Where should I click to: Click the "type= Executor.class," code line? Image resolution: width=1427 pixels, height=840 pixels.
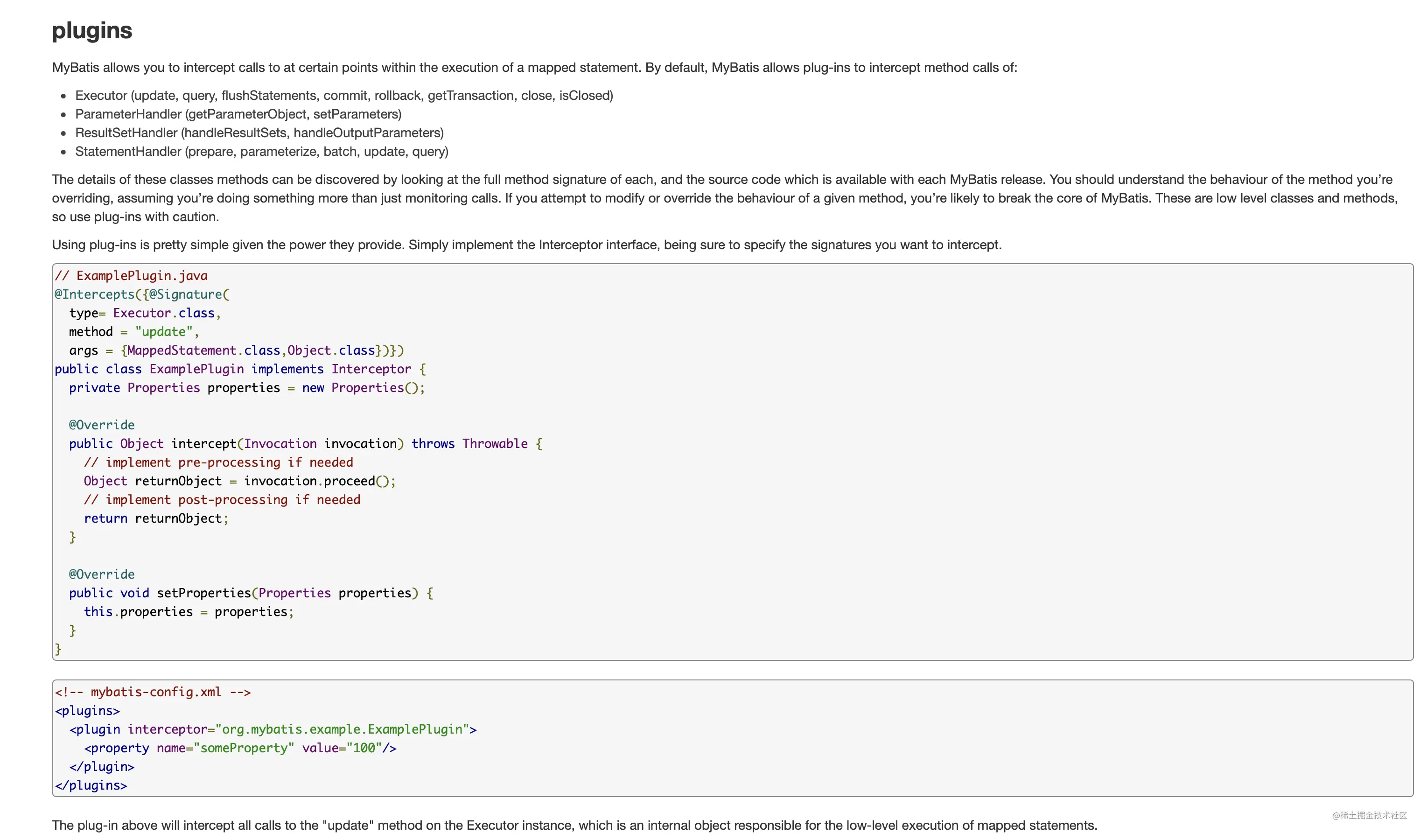[145, 313]
